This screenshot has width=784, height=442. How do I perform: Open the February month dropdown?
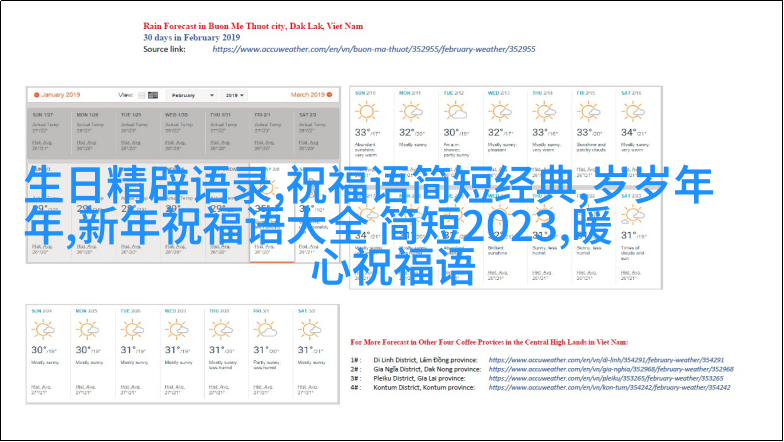[193, 95]
